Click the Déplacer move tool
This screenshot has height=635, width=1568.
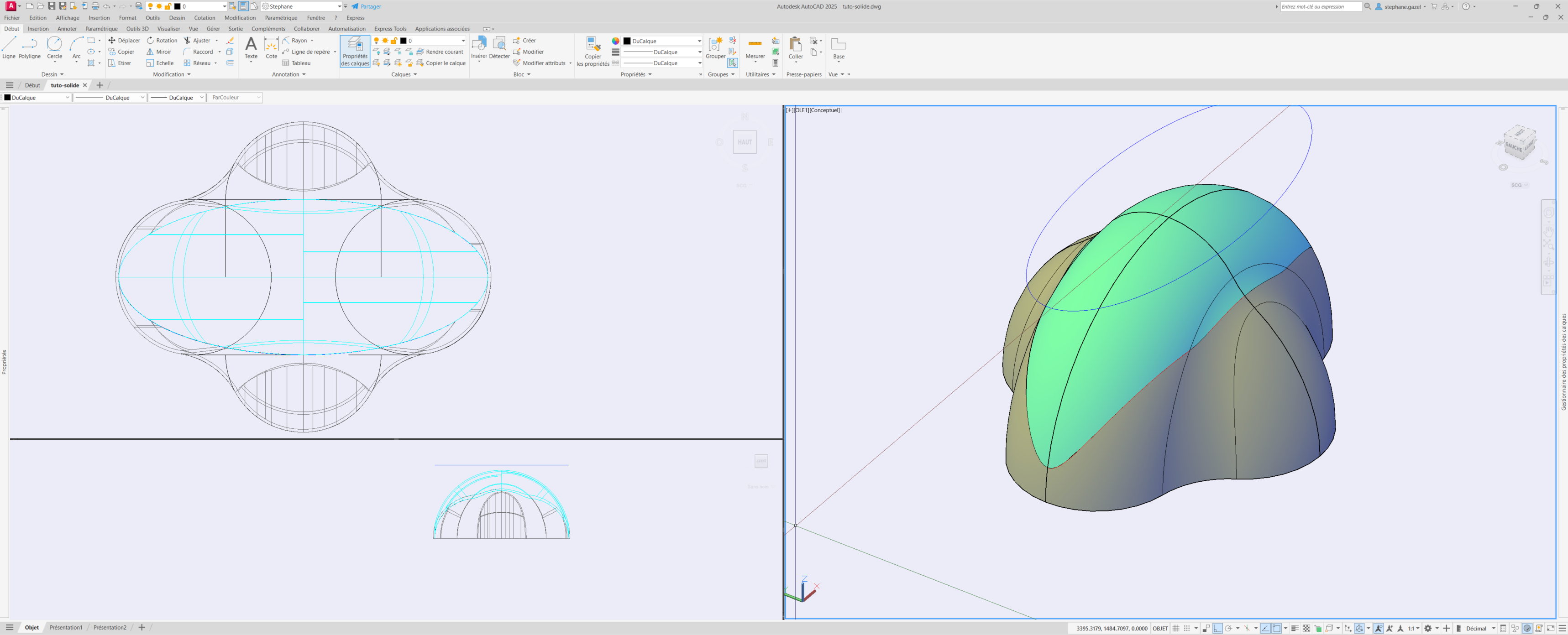coord(124,41)
